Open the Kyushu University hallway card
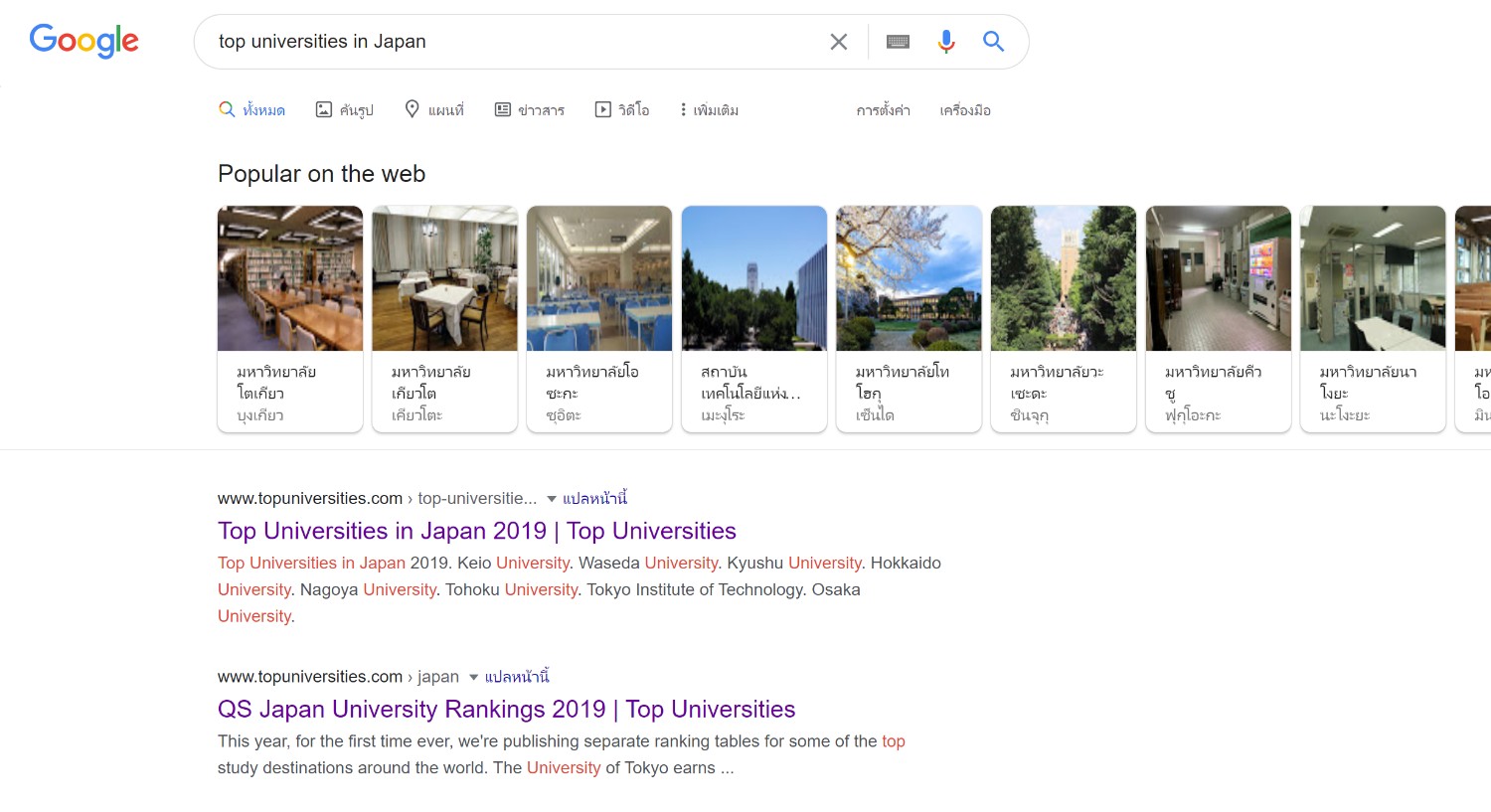This screenshot has height=812, width=1491. (x=1218, y=319)
